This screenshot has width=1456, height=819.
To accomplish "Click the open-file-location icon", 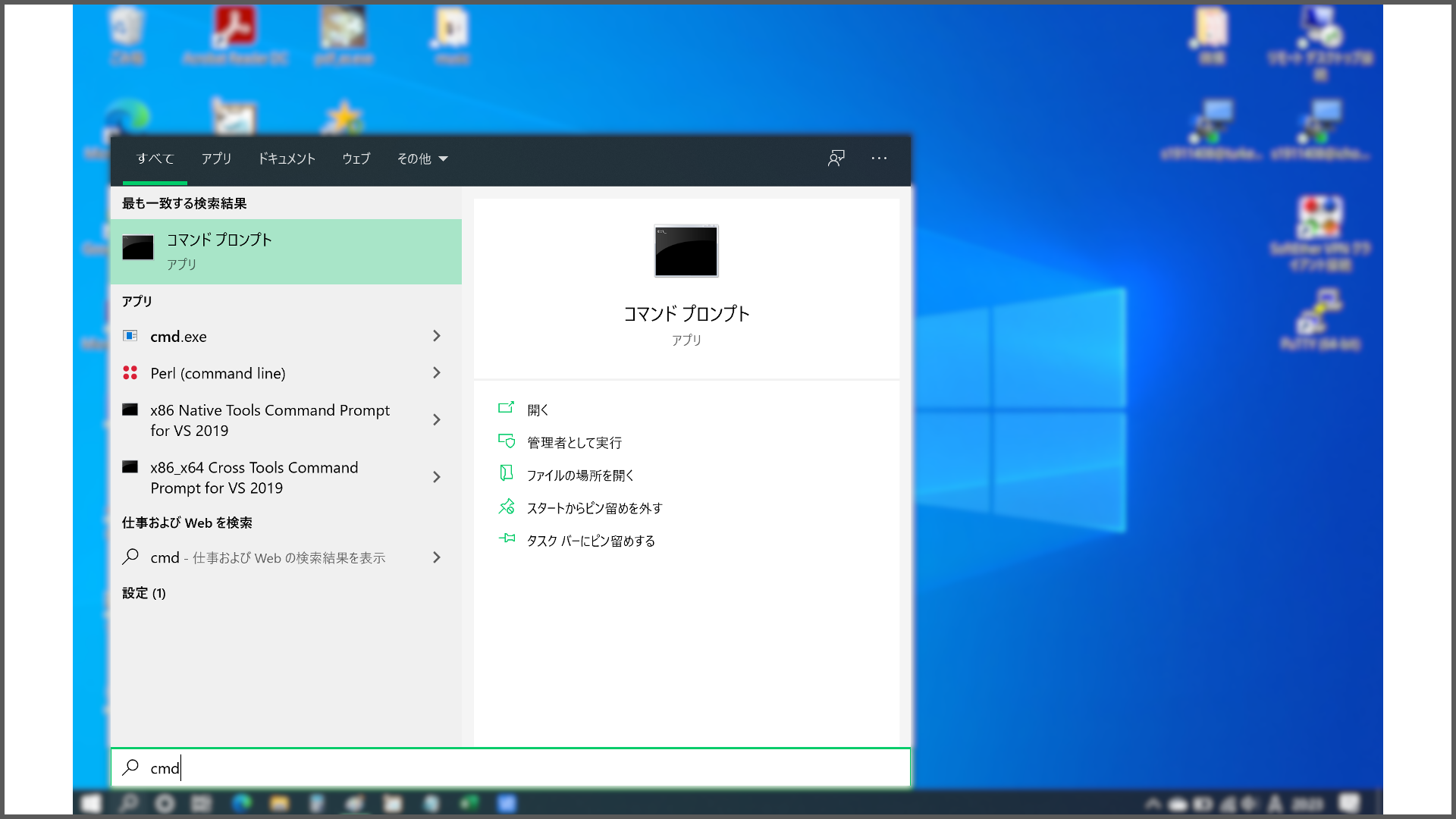I will (x=506, y=473).
